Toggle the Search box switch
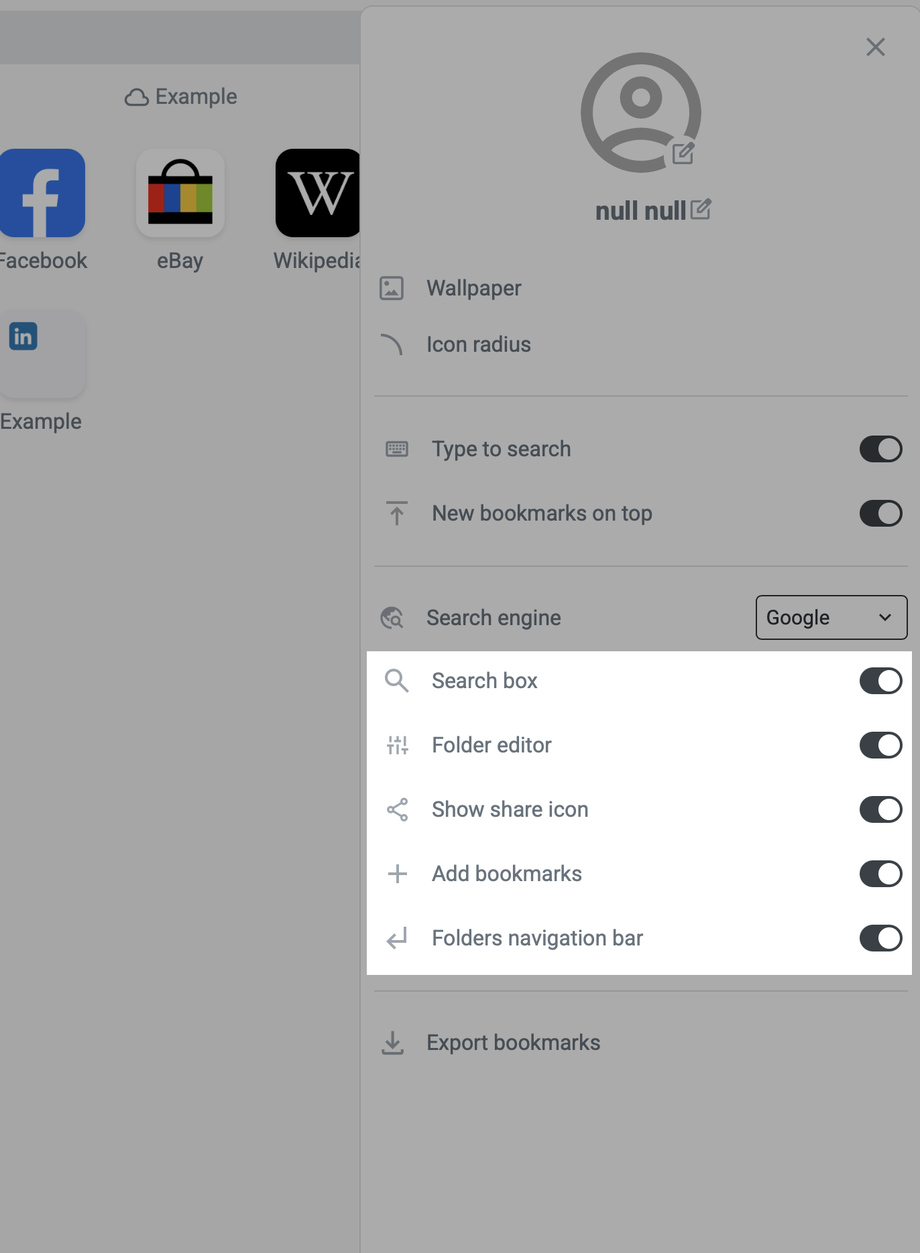This screenshot has width=920, height=1253. tap(880, 681)
